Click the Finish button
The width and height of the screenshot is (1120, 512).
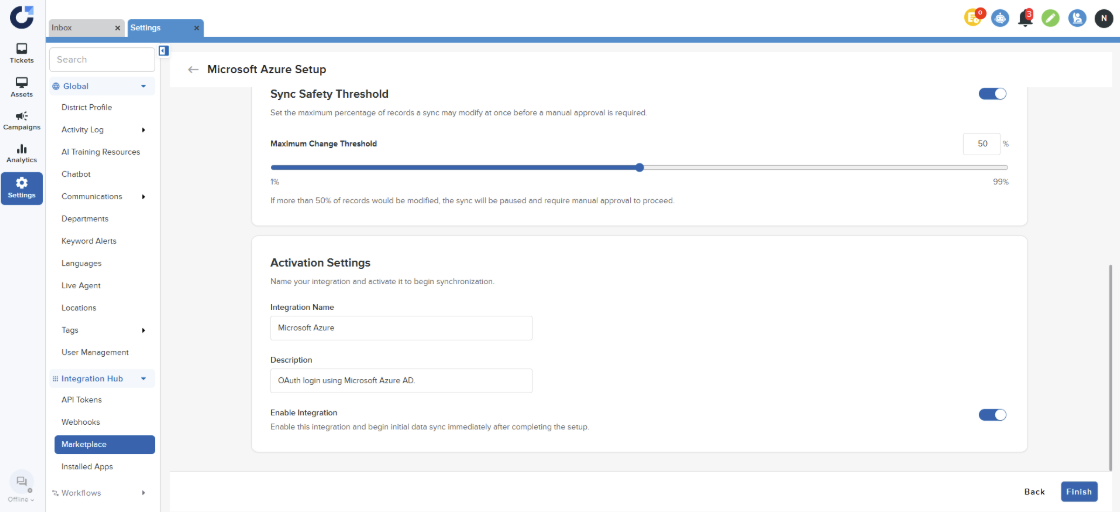(1079, 492)
